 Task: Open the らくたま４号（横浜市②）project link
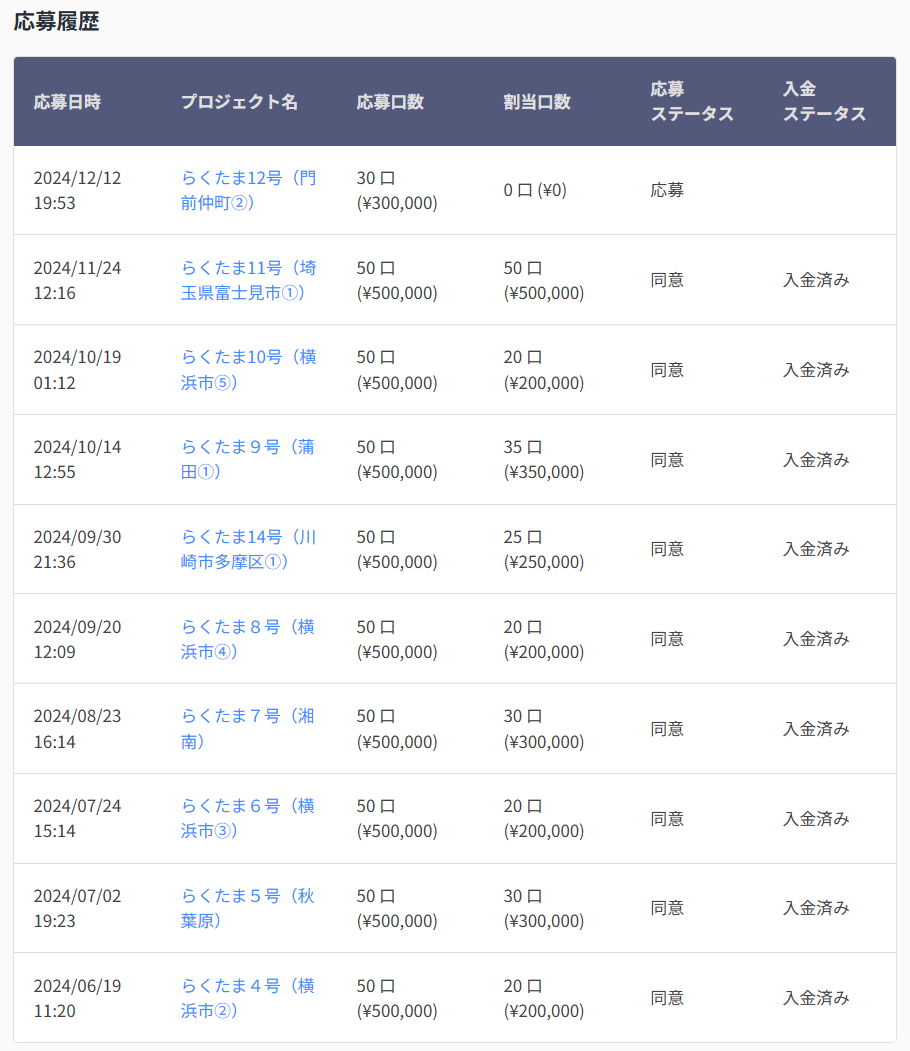coord(247,998)
